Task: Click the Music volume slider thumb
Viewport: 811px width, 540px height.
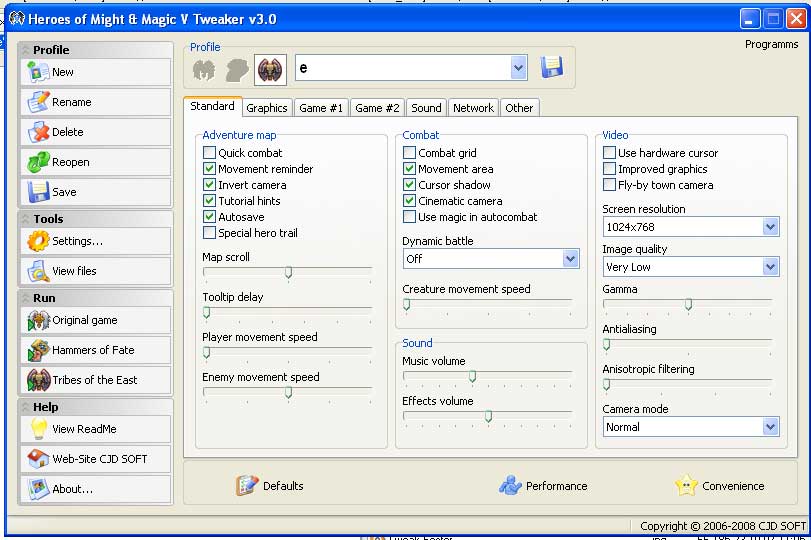Action: click(472, 377)
